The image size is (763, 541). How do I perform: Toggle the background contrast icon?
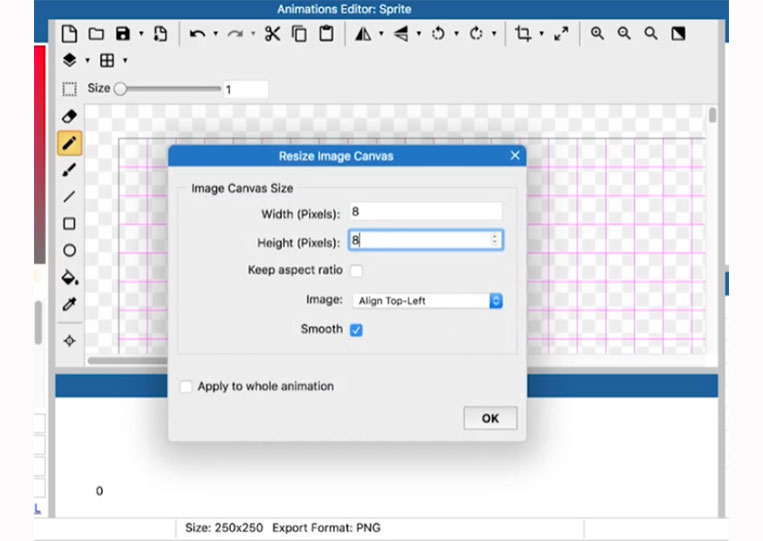[678, 34]
